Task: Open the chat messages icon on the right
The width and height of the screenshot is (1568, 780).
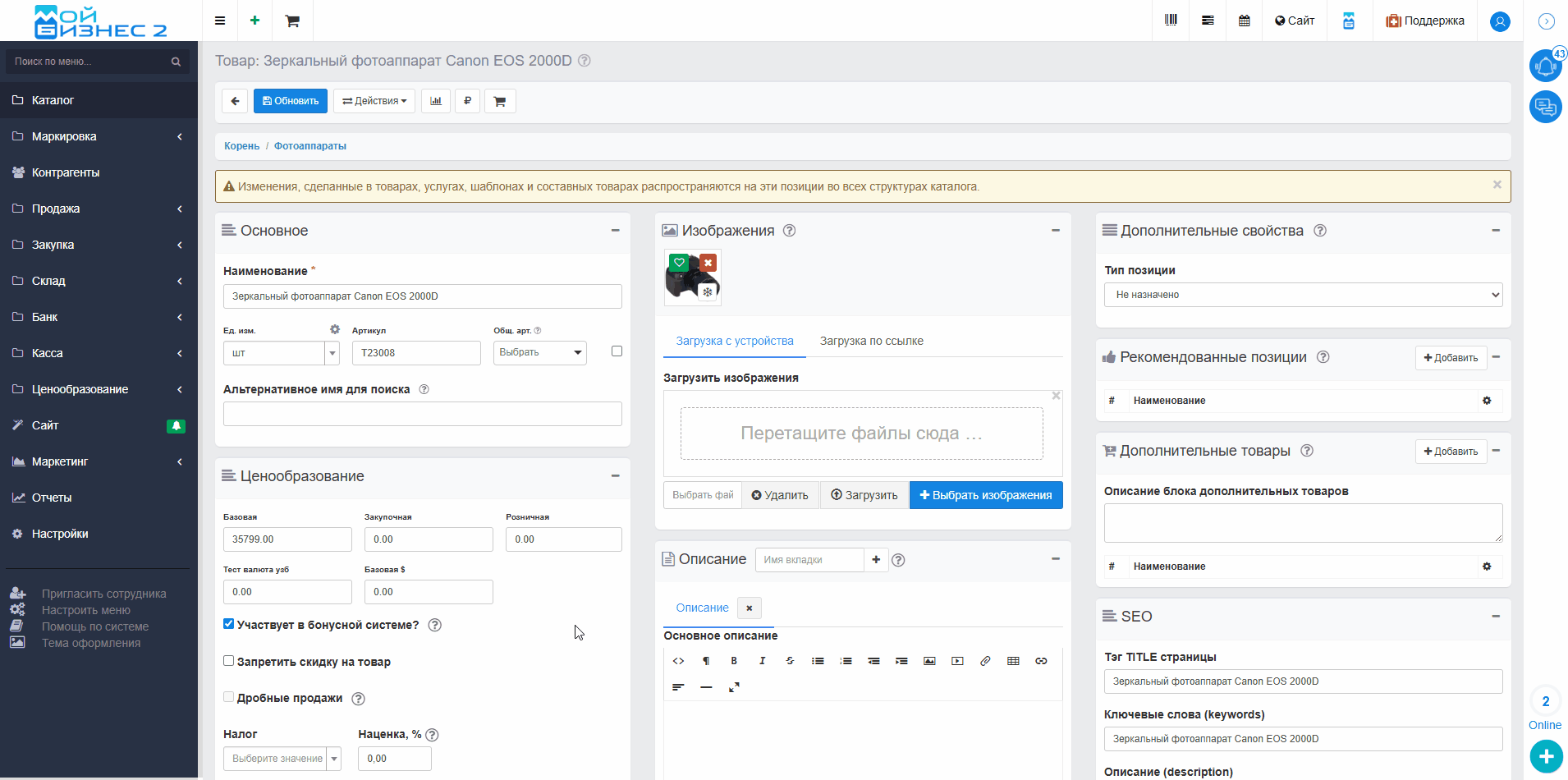Action: pos(1546,107)
